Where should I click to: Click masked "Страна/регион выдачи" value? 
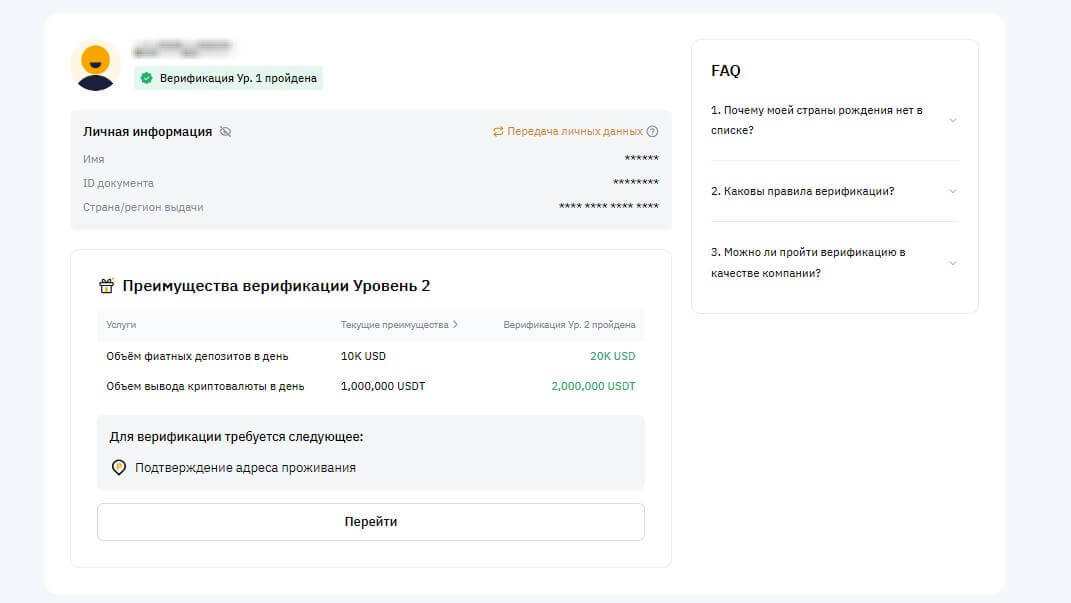608,207
